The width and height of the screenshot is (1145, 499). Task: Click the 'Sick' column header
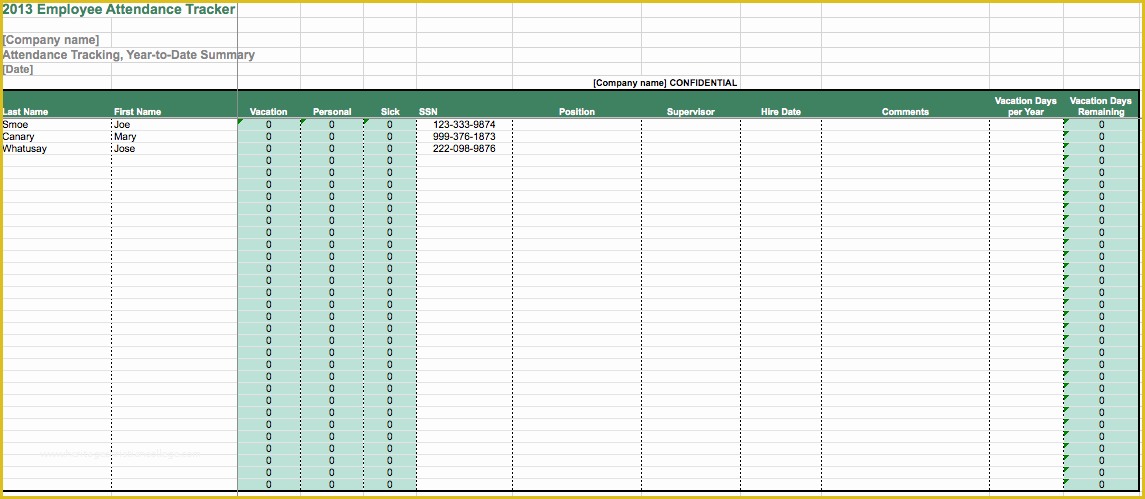[x=391, y=112]
